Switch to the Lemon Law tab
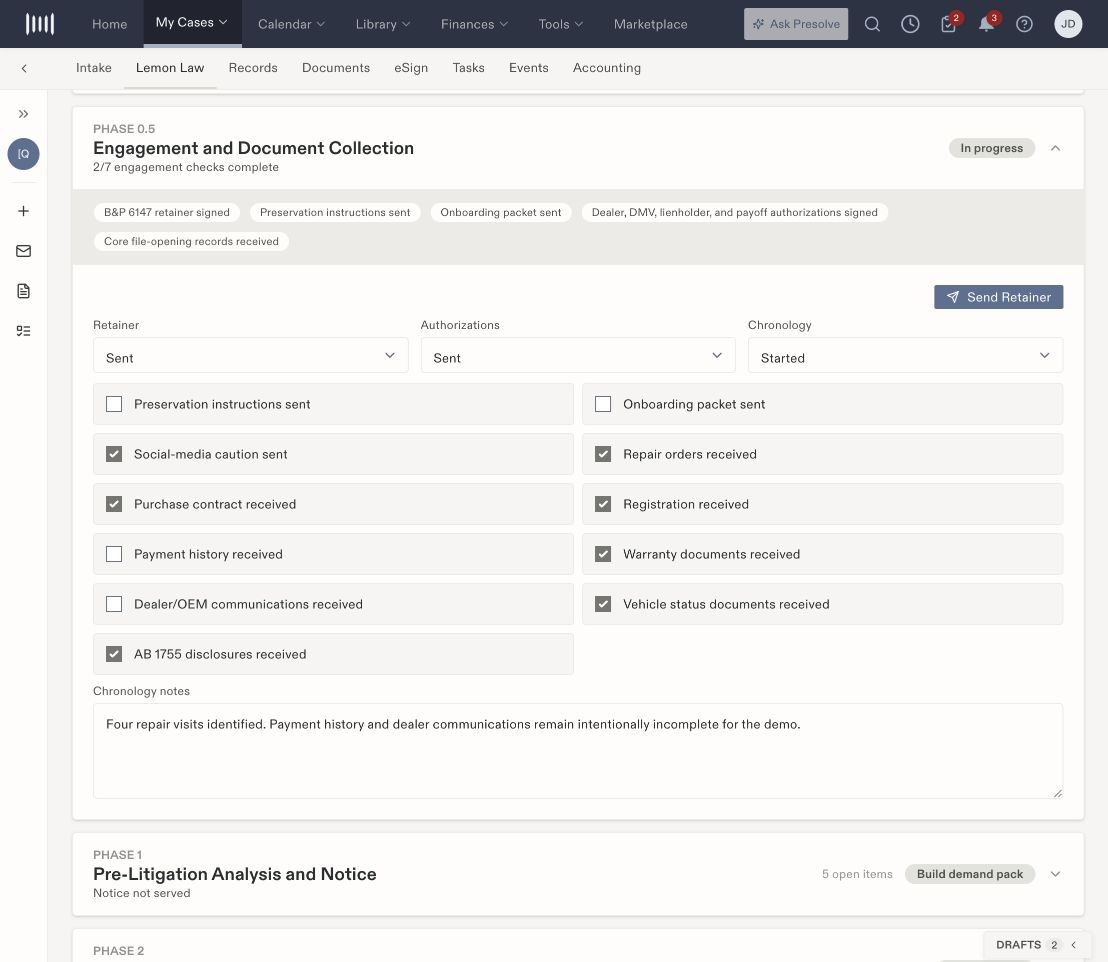This screenshot has height=962, width=1108. point(170,68)
